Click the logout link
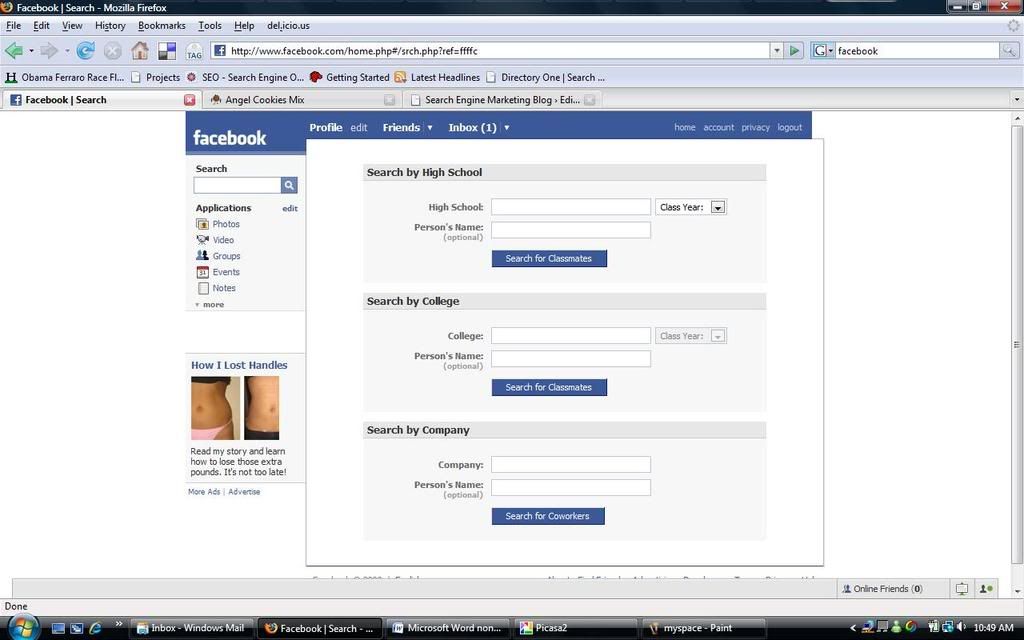Viewport: 1024px width, 640px height. [790, 127]
